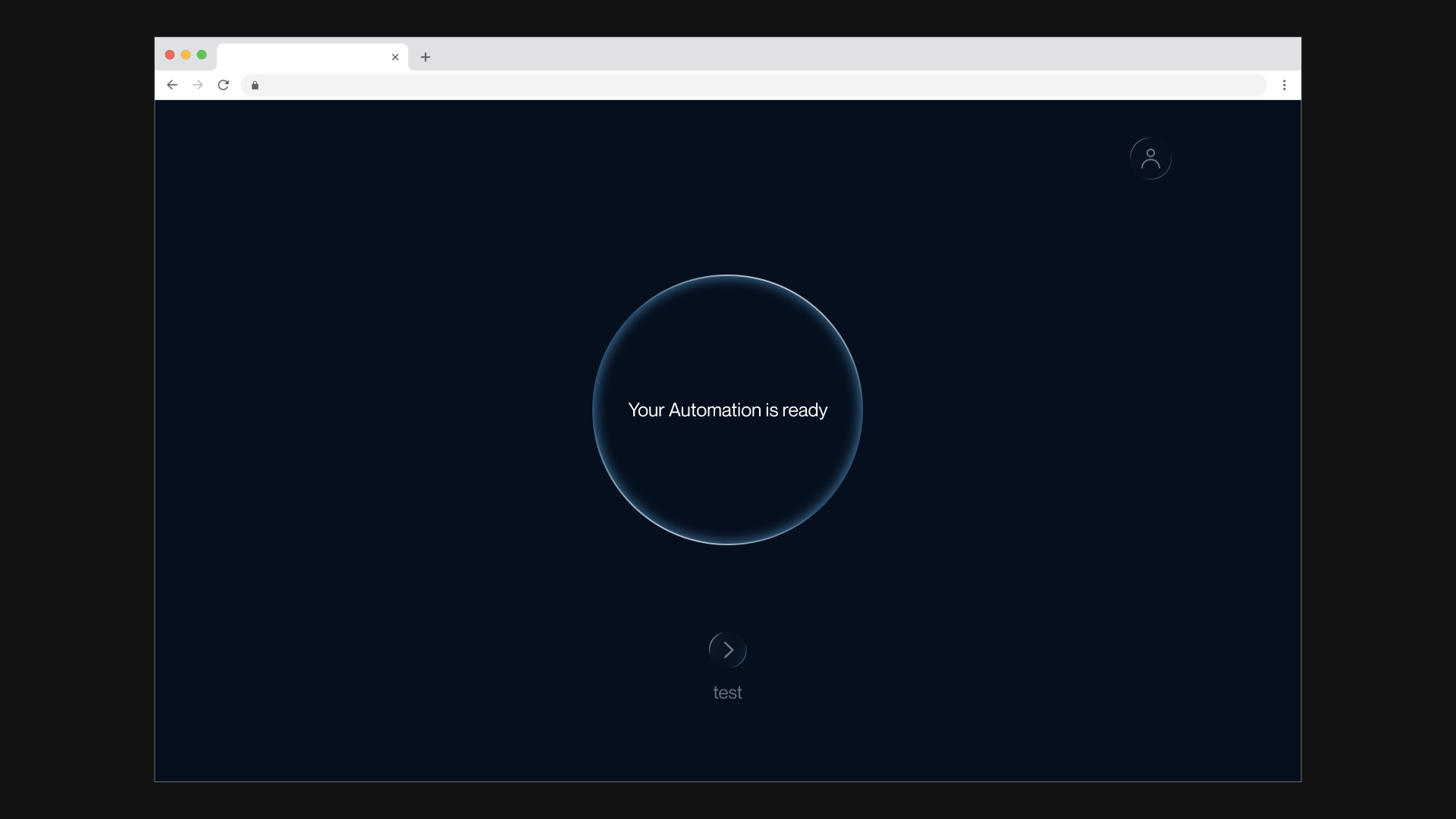Click the padlock site info icon
Image resolution: width=1456 pixels, height=819 pixels.
pos(255,85)
